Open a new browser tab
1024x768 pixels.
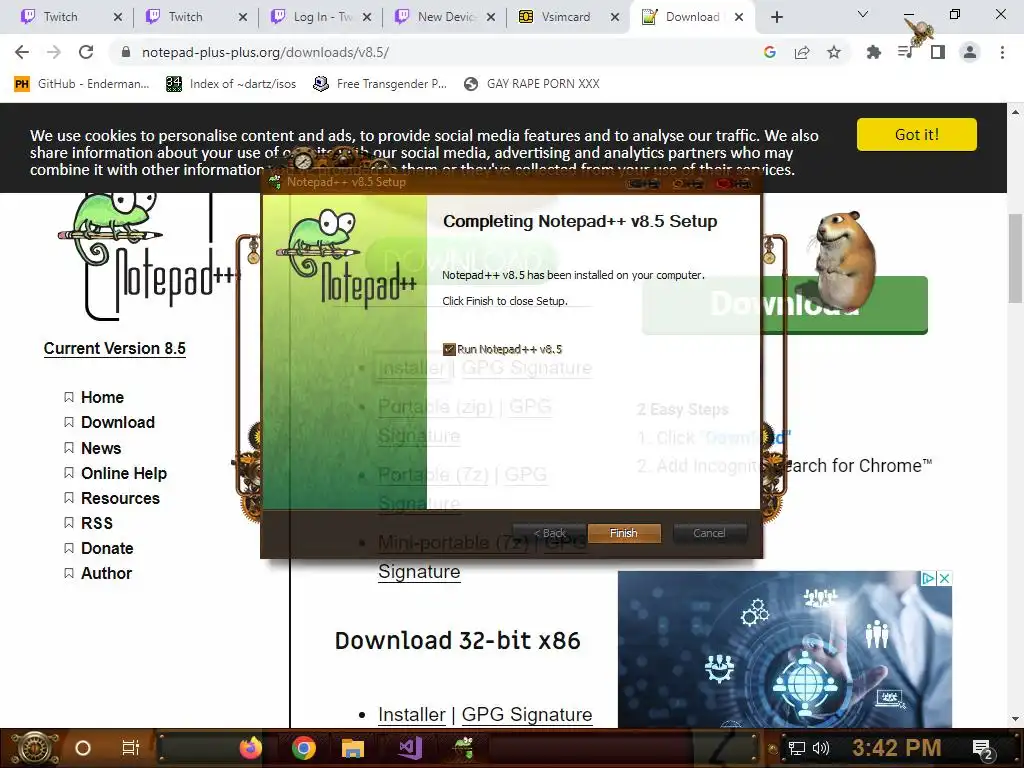pyautogui.click(x=776, y=17)
